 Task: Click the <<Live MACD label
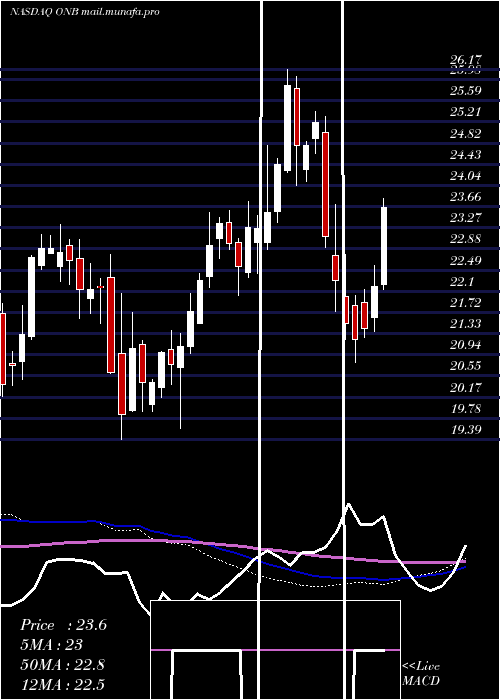421,673
